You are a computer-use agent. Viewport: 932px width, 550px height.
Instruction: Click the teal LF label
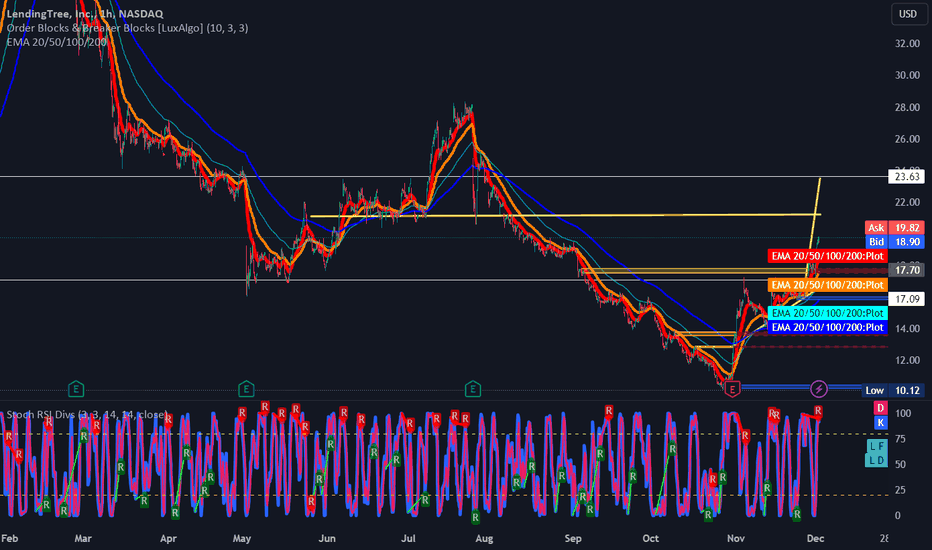(x=876, y=446)
